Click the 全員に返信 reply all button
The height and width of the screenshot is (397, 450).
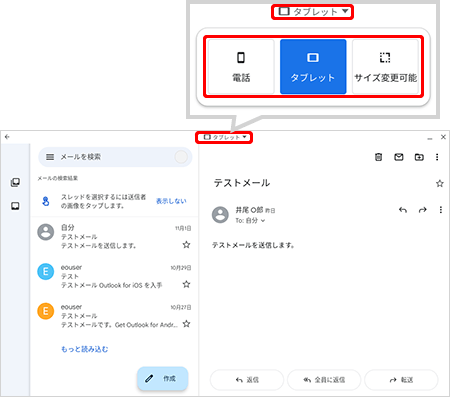tap(324, 380)
